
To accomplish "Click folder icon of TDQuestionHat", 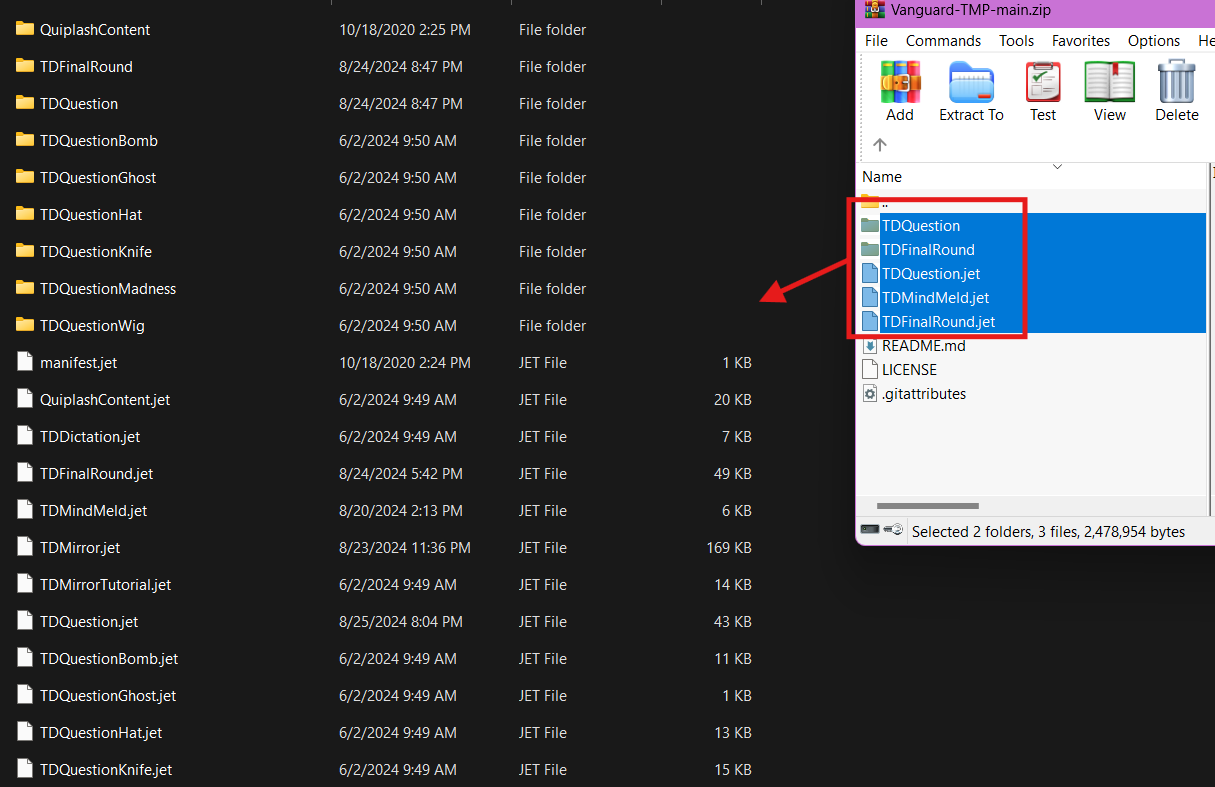I will 25,214.
